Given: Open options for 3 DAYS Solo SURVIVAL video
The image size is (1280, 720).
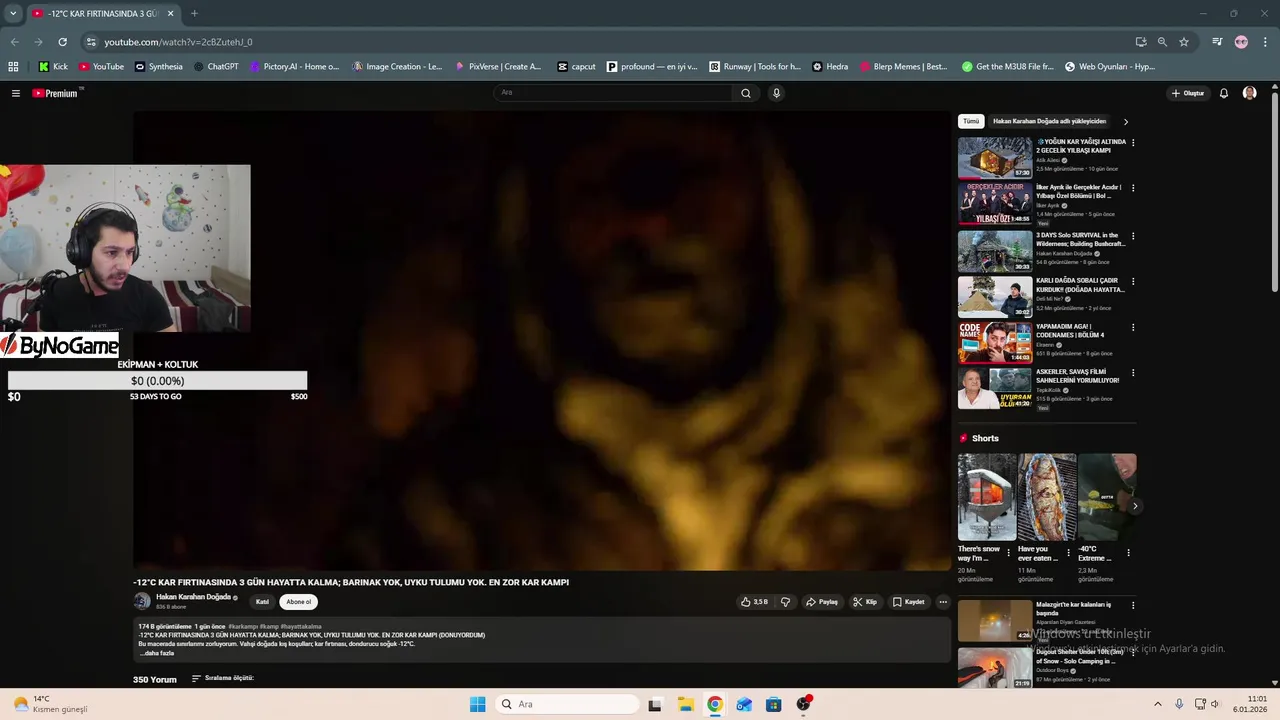Looking at the screenshot, I should tap(1133, 236).
